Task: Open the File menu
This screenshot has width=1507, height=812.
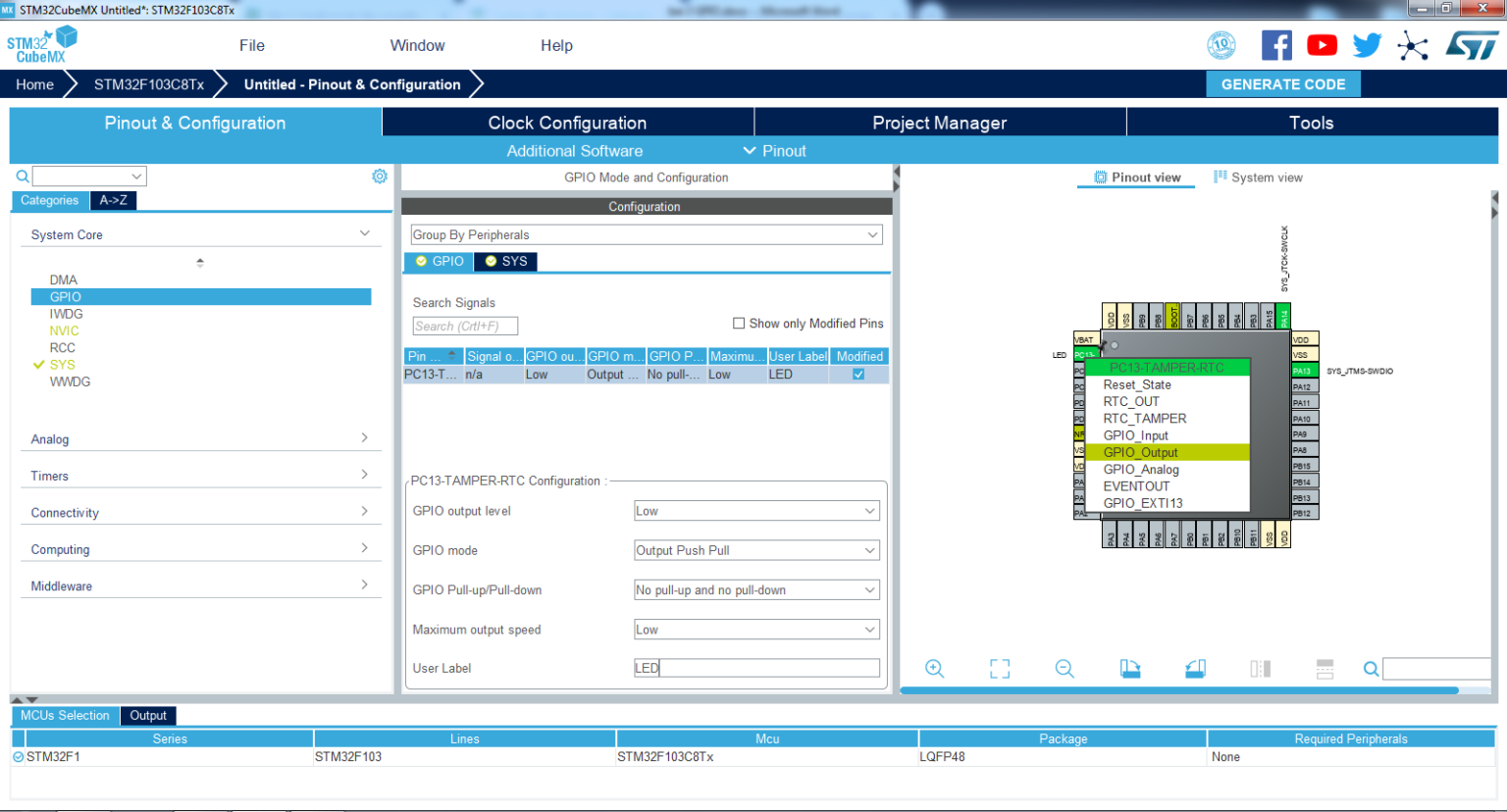Action: tap(252, 45)
